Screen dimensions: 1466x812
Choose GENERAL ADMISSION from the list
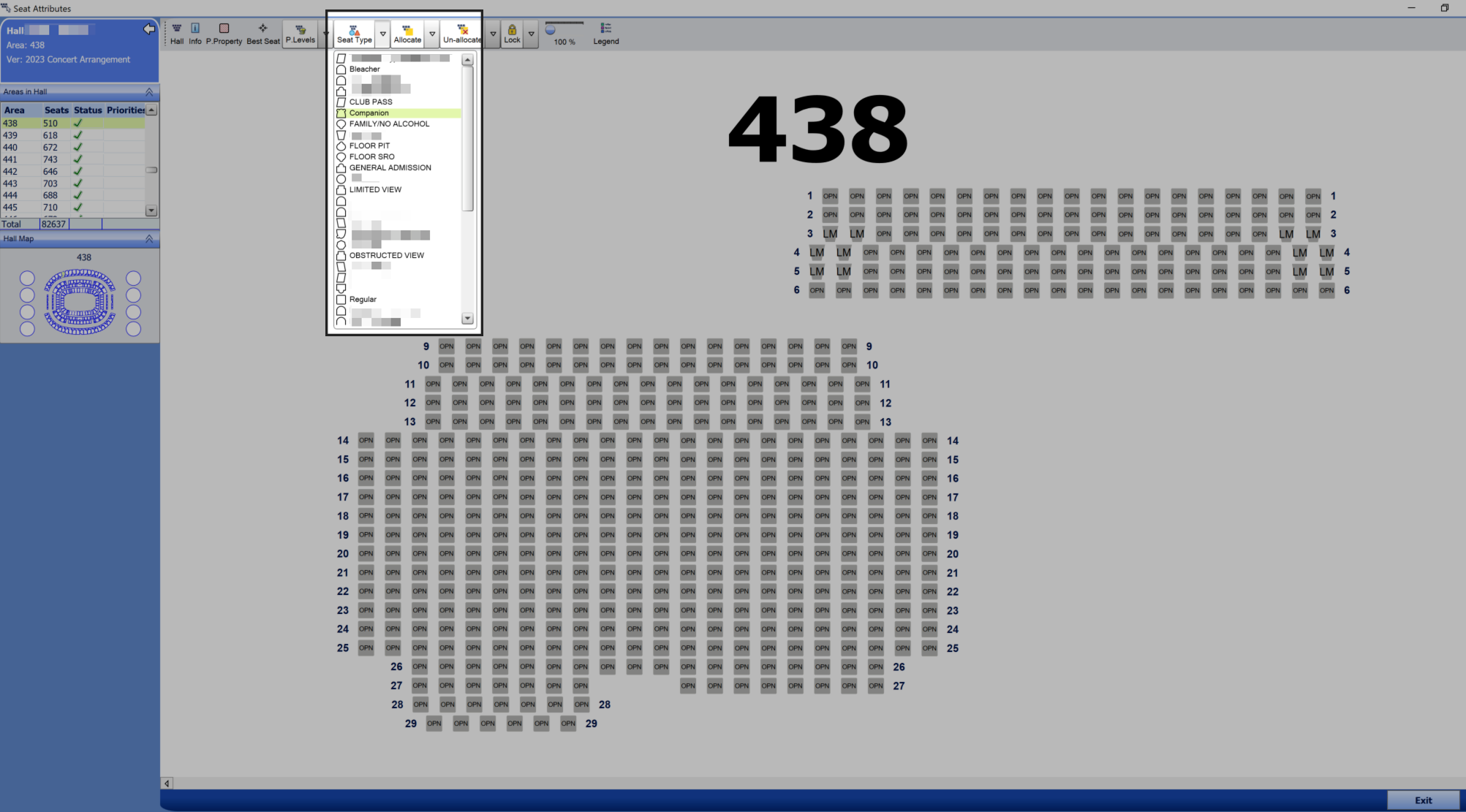[x=390, y=168]
